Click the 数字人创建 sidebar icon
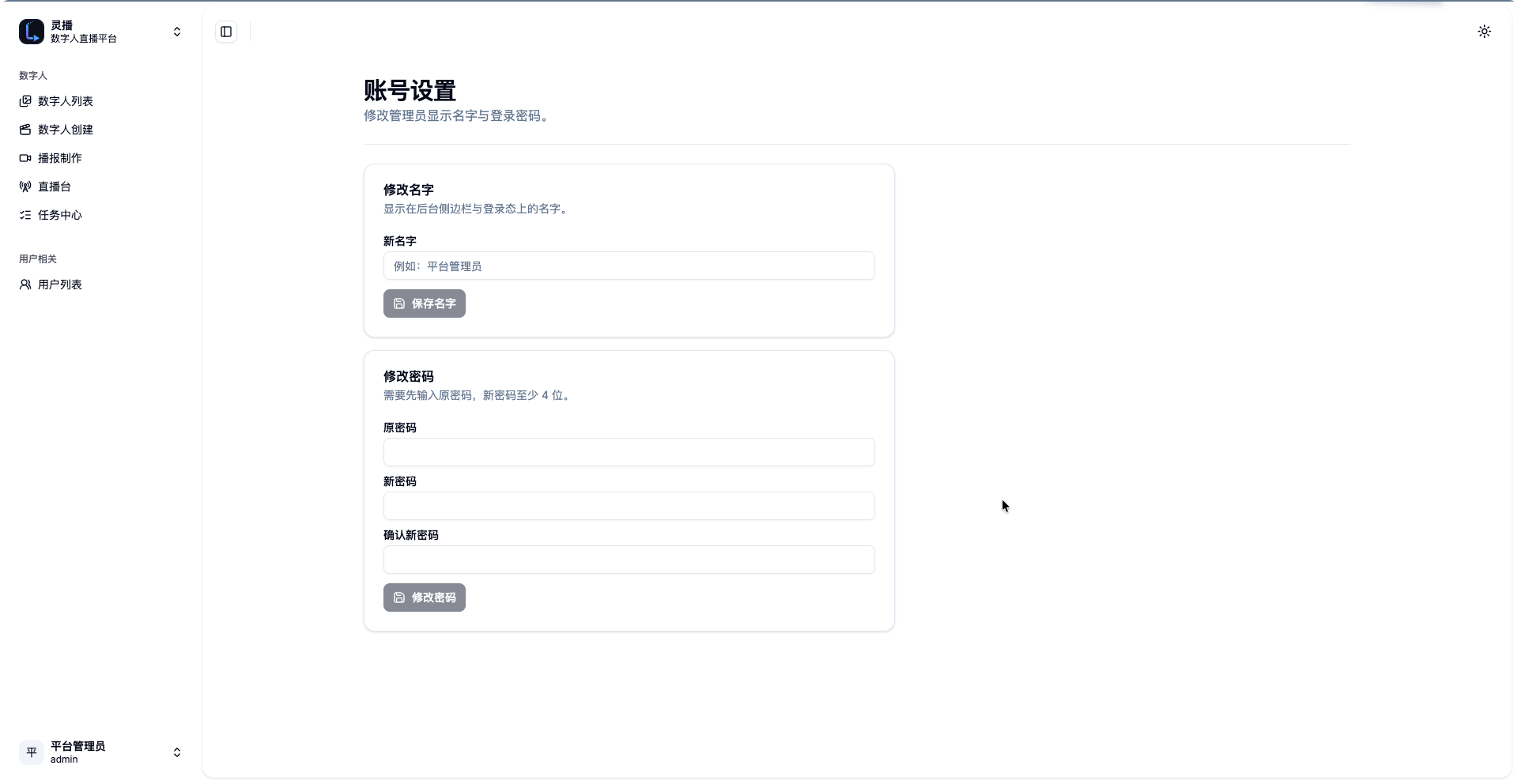 [25, 130]
